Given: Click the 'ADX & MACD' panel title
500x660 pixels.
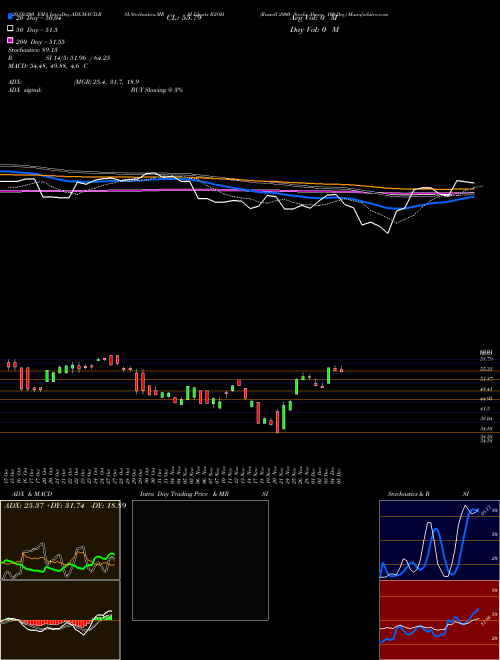Looking at the screenshot, I should click(32, 494).
